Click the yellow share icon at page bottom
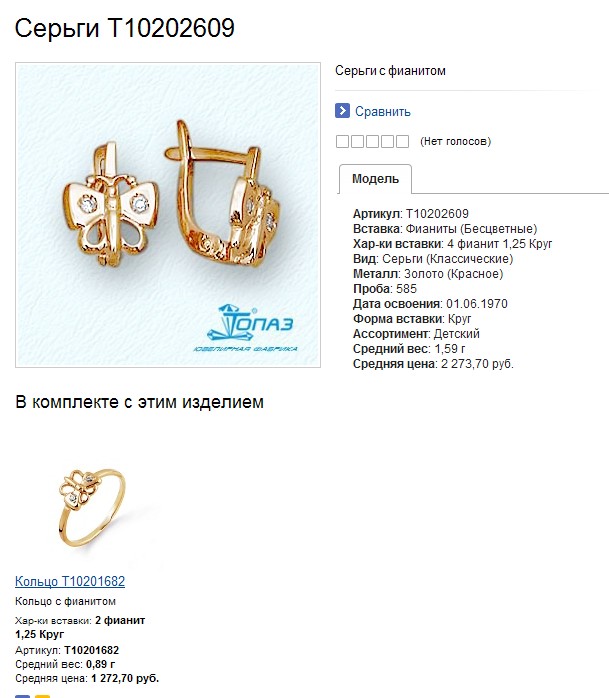The image size is (609, 698). [43, 696]
